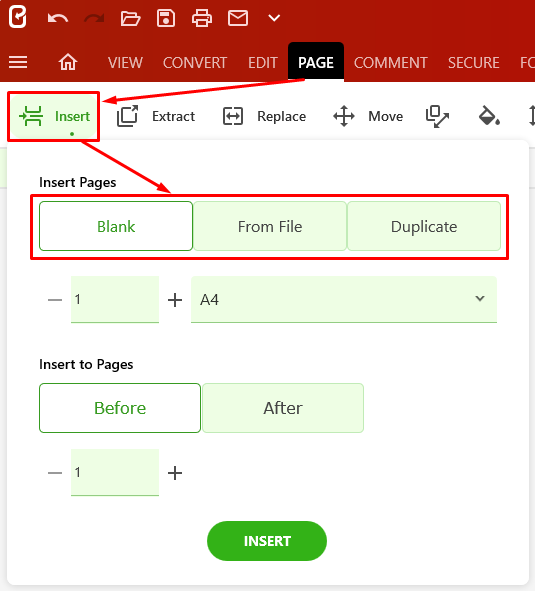Expand the quick access toolbar chevron
The image size is (535, 591).
click(274, 18)
